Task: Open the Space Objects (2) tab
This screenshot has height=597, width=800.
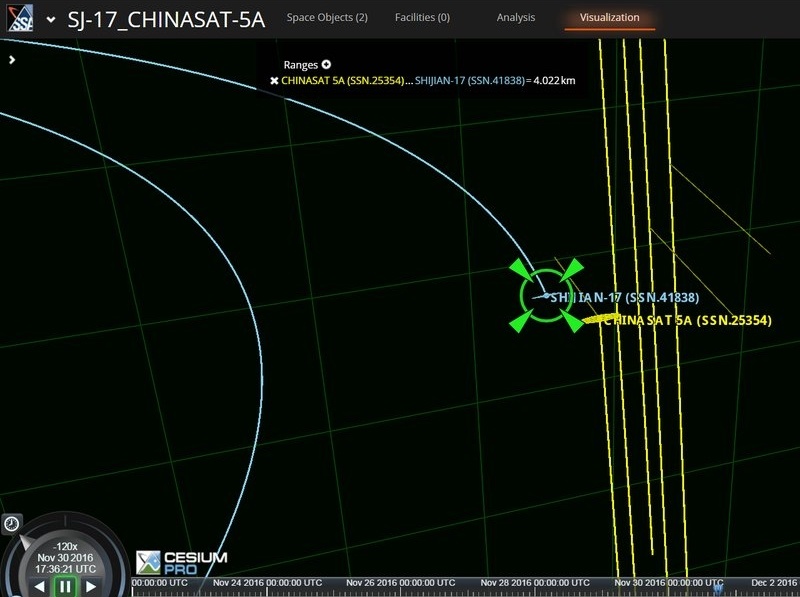Action: point(327,17)
